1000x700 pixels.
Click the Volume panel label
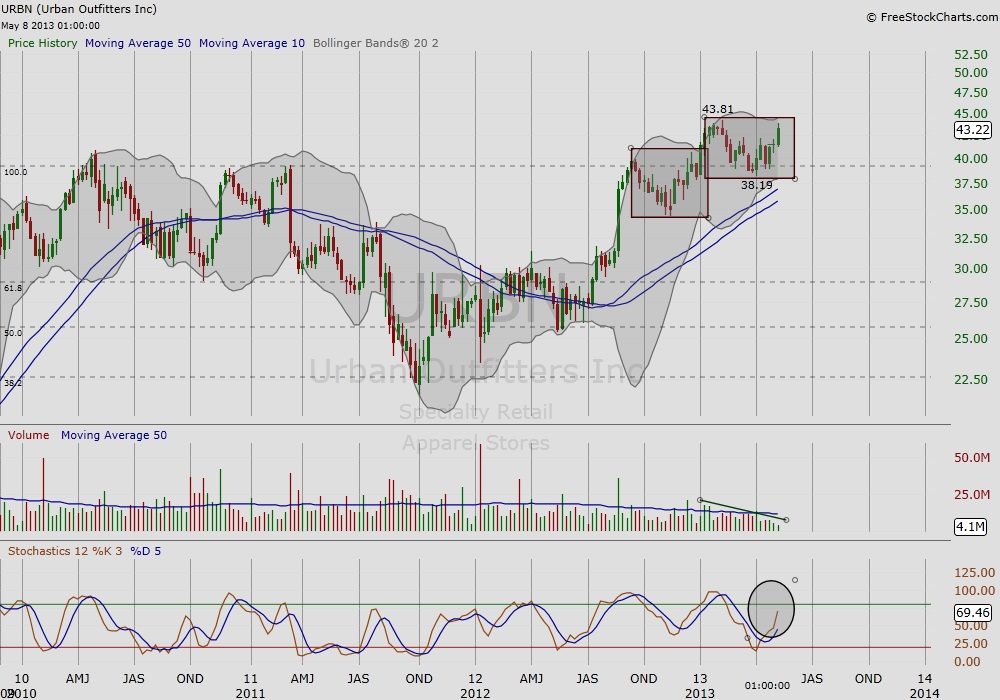coord(28,435)
